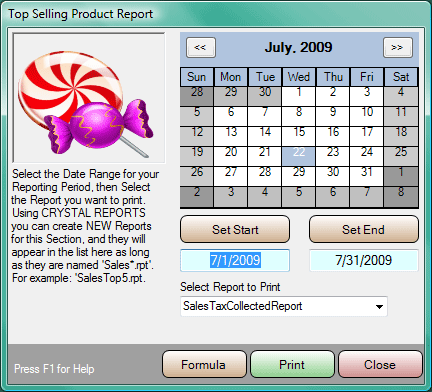Focus the start date field 7/1/2009
This screenshot has width=432, height=392.
tap(235, 260)
